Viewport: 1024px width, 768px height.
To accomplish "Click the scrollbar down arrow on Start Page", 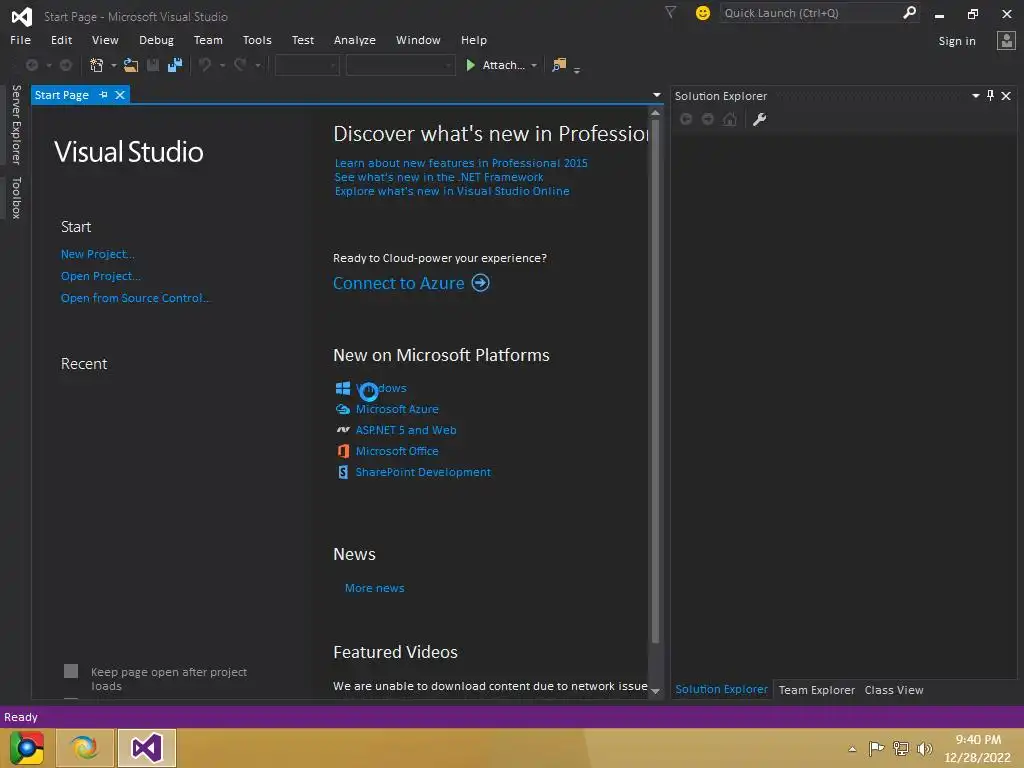I will 655,691.
